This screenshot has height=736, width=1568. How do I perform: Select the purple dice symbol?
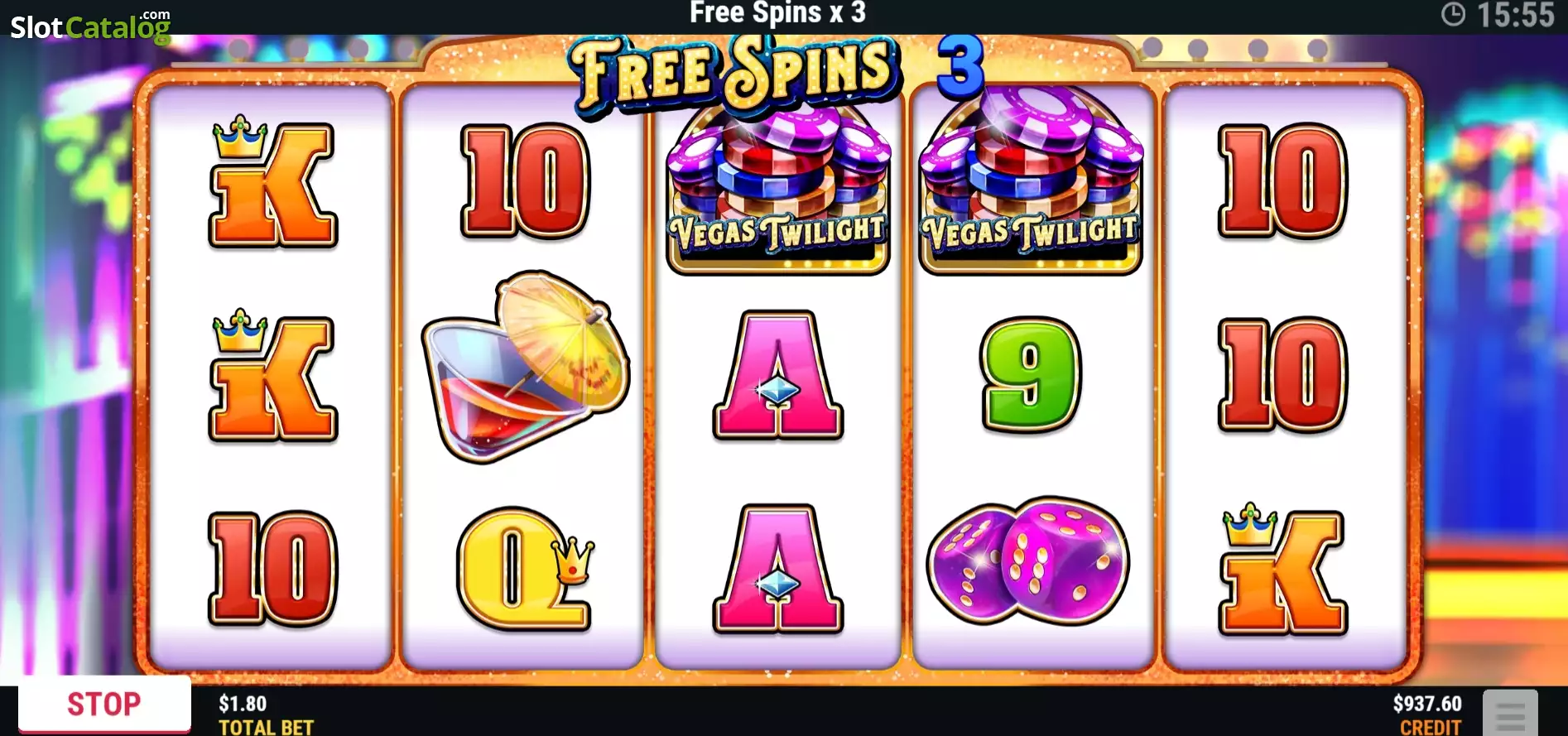point(1027,561)
